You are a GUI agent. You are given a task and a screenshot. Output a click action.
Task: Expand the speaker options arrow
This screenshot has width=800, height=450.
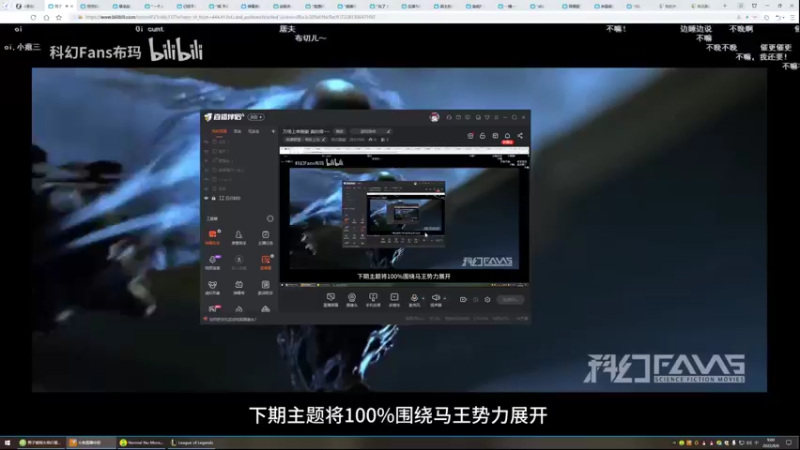444,298
